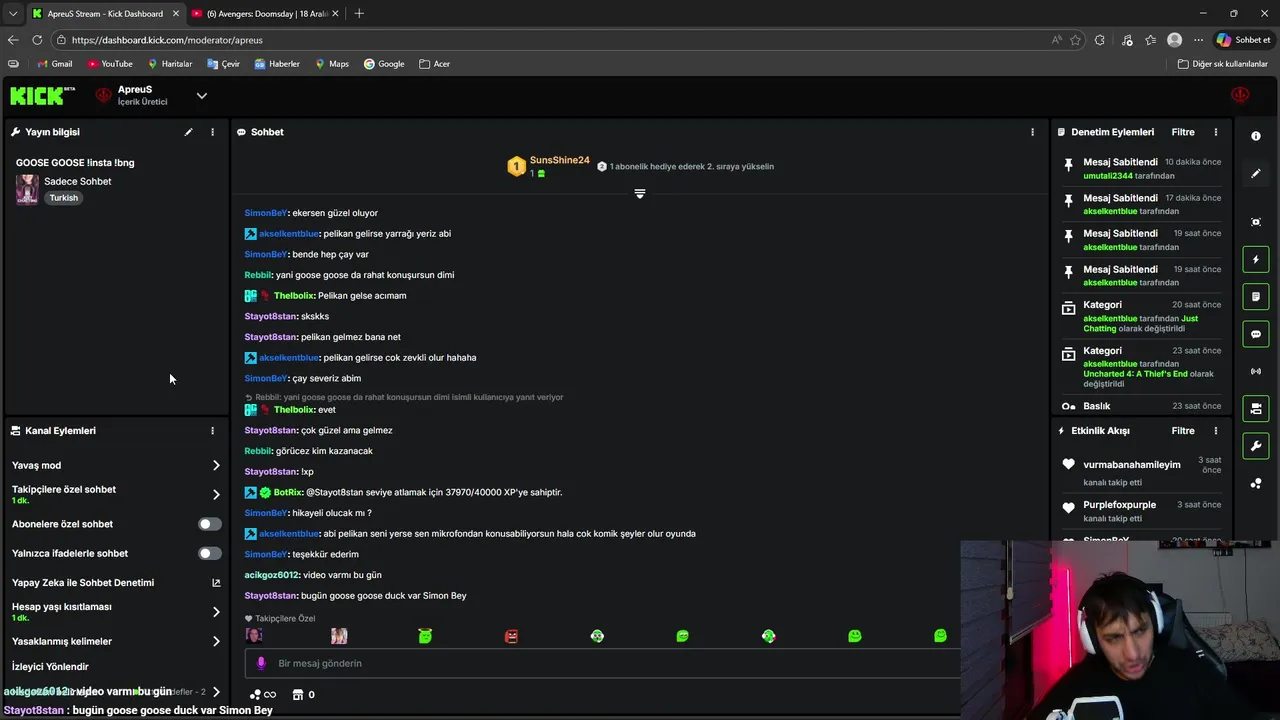This screenshot has height=720, width=1280.
Task: Open İzleyici Yönlendir option
Action: pyautogui.click(x=50, y=667)
